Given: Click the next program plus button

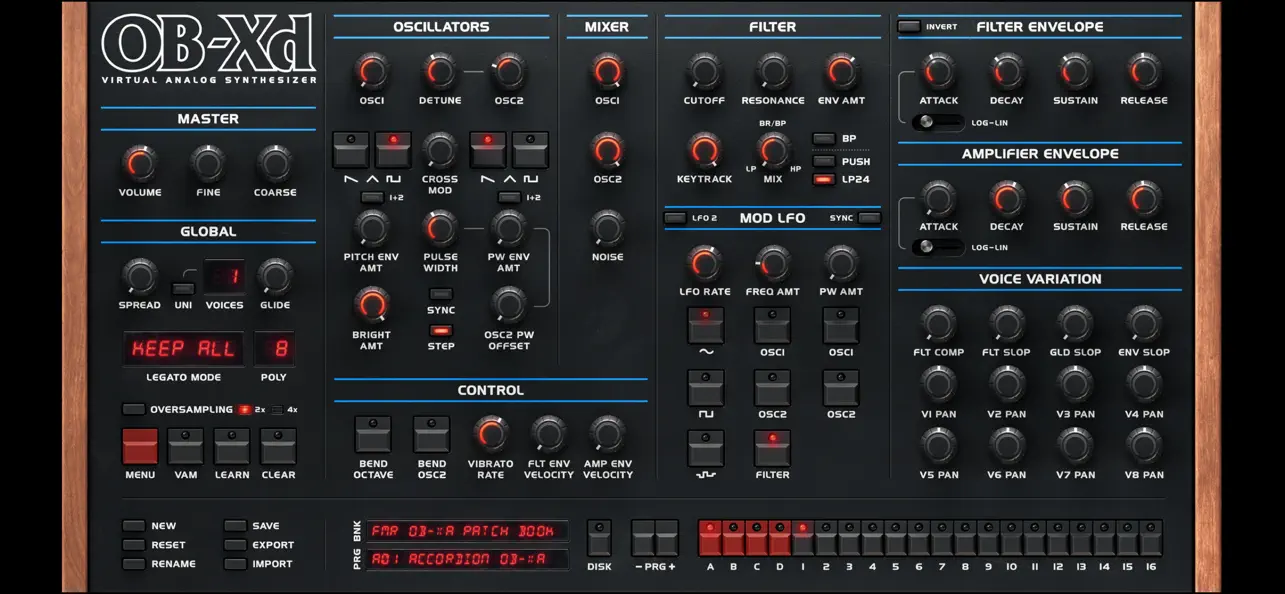Looking at the screenshot, I should pyautogui.click(x=666, y=537).
